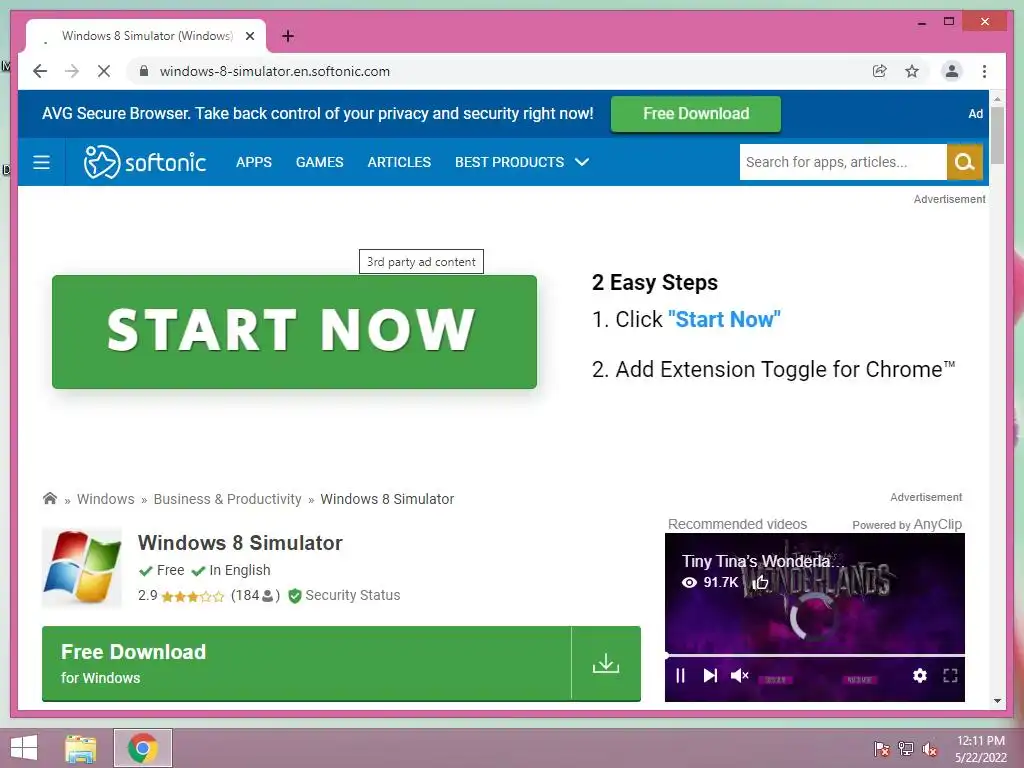Open Business & Productivity breadcrumb link
1024x768 pixels.
click(227, 499)
